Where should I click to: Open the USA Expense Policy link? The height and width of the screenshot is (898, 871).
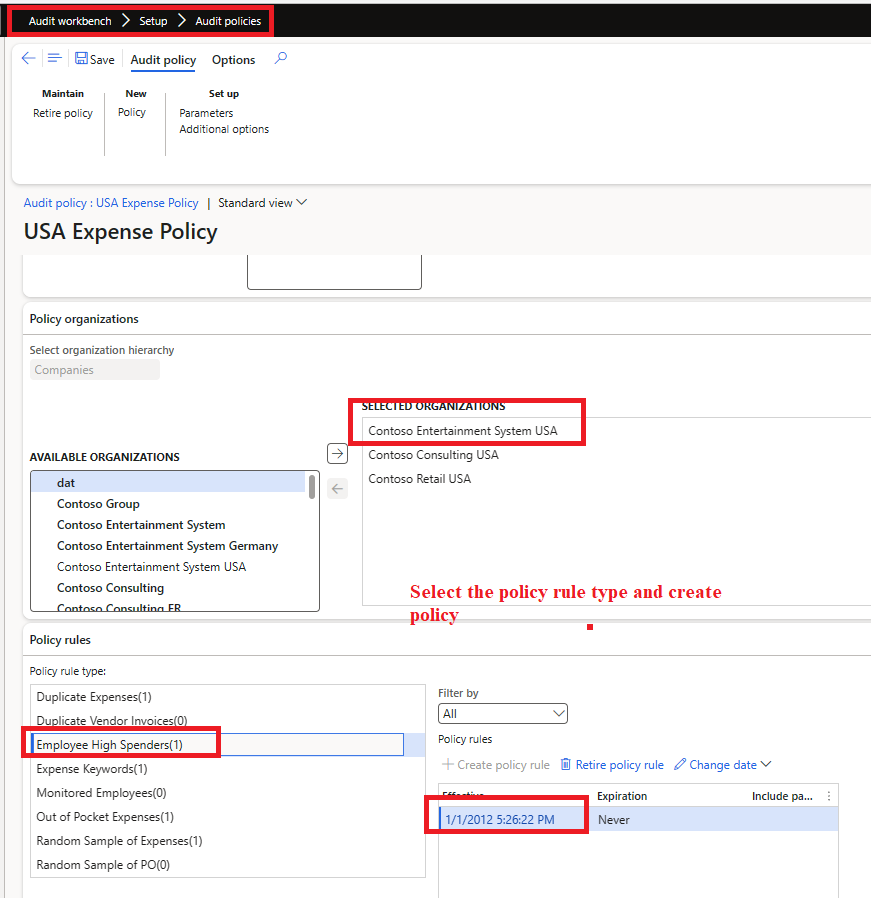coord(147,202)
